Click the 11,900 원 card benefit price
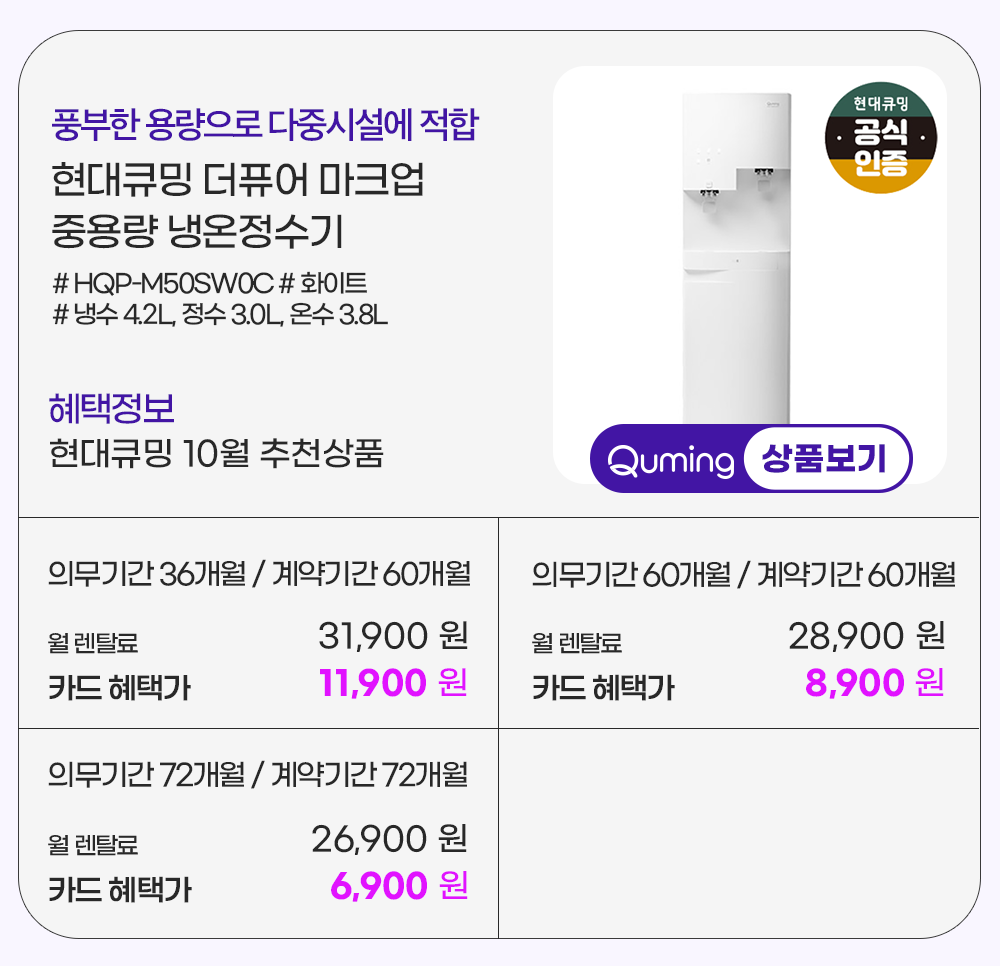Screen dimensions: 1000x966 click(393, 685)
